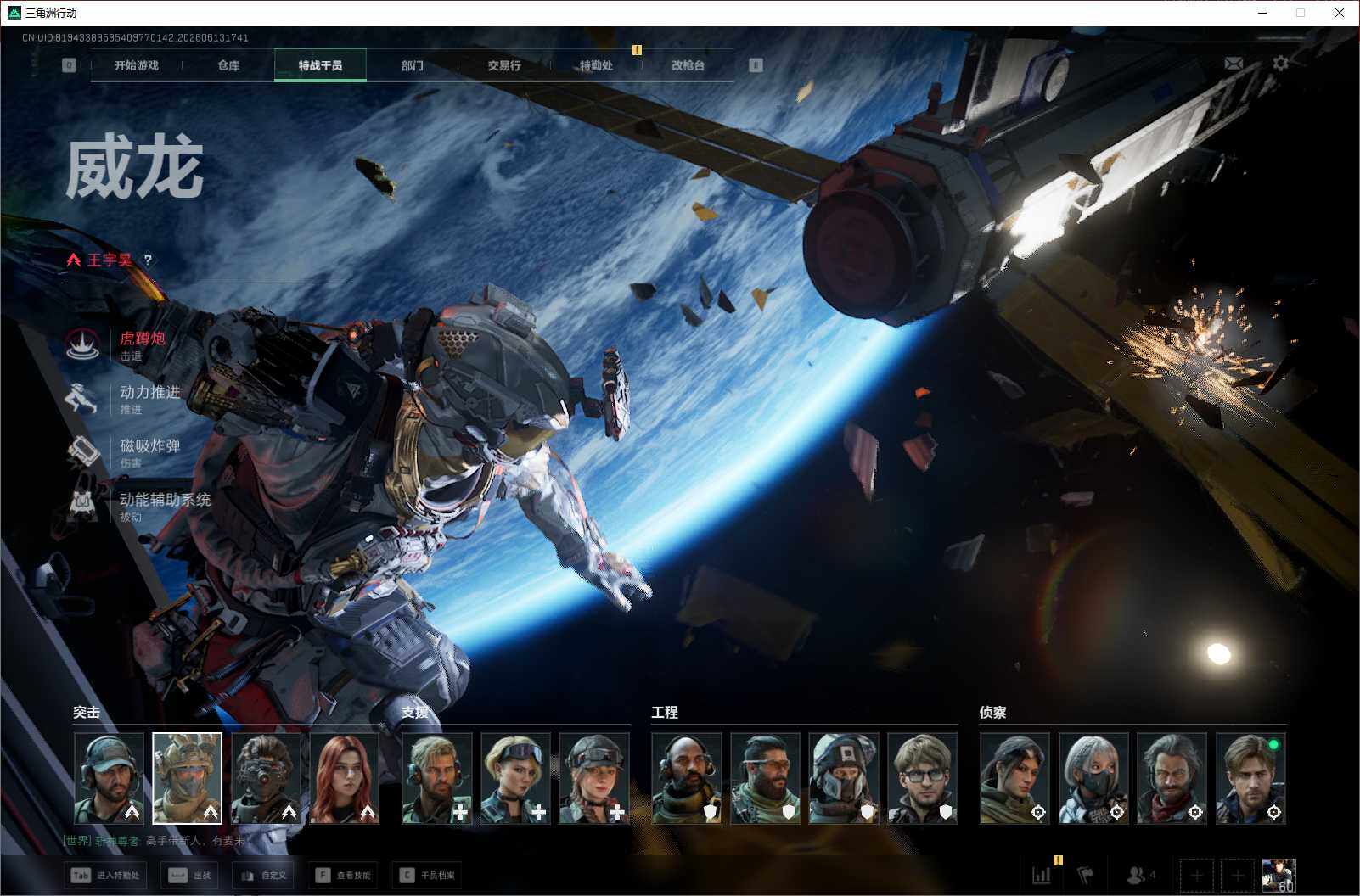
Task: Select the glasses-wearing engineer operator portrait
Action: [x=922, y=779]
